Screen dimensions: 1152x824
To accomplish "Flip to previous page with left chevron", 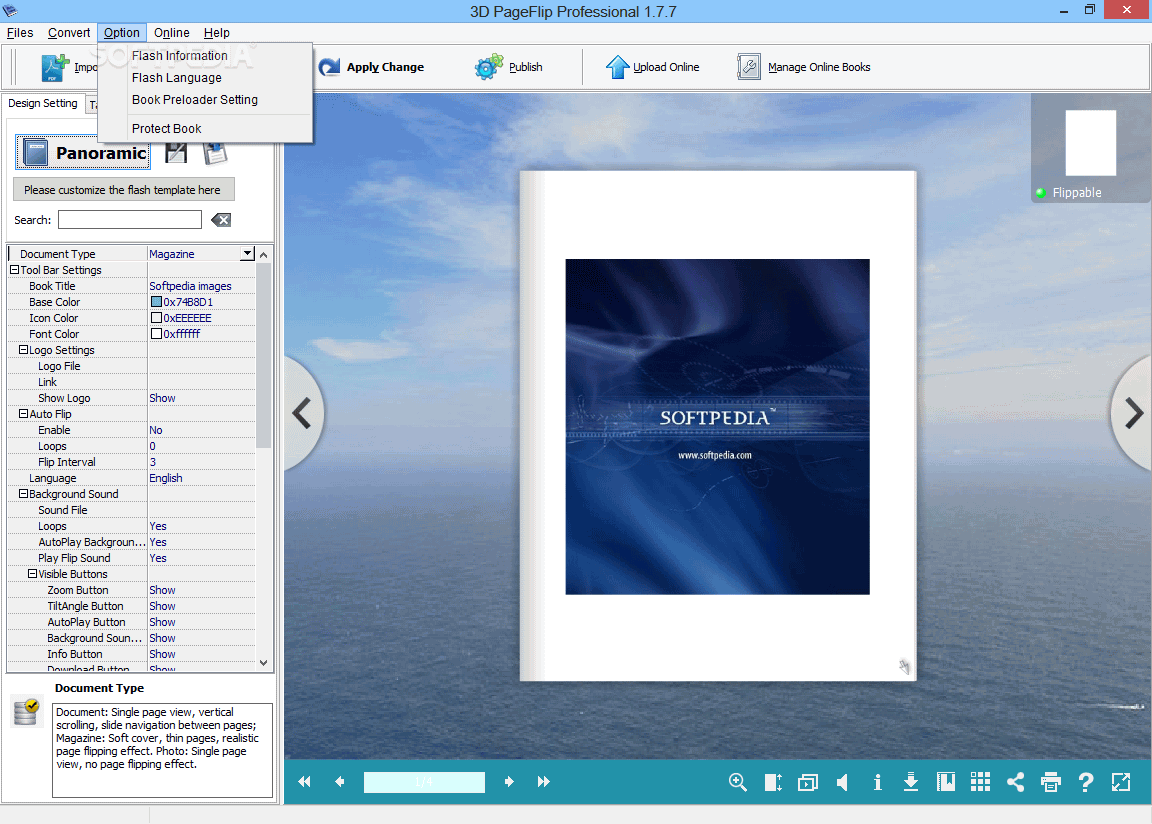I will coord(302,413).
